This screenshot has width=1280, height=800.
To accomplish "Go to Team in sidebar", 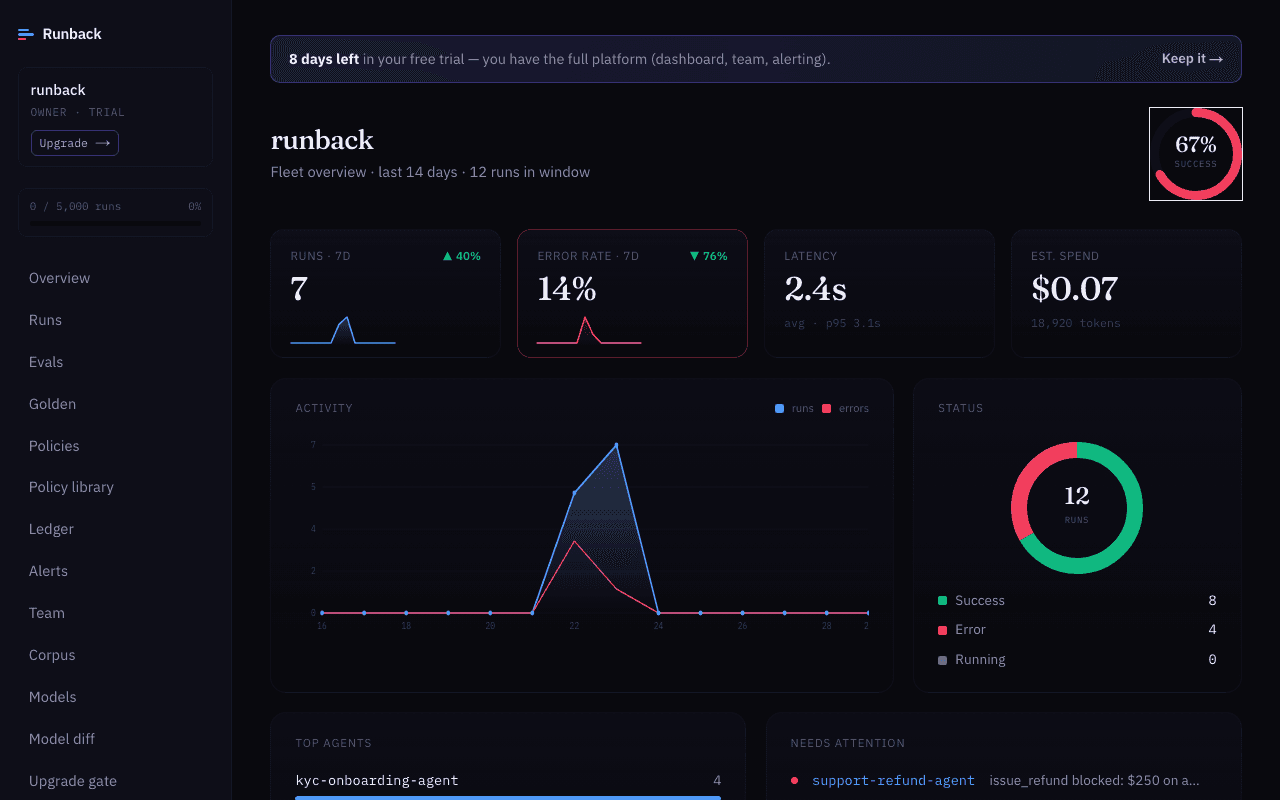I will tap(47, 613).
